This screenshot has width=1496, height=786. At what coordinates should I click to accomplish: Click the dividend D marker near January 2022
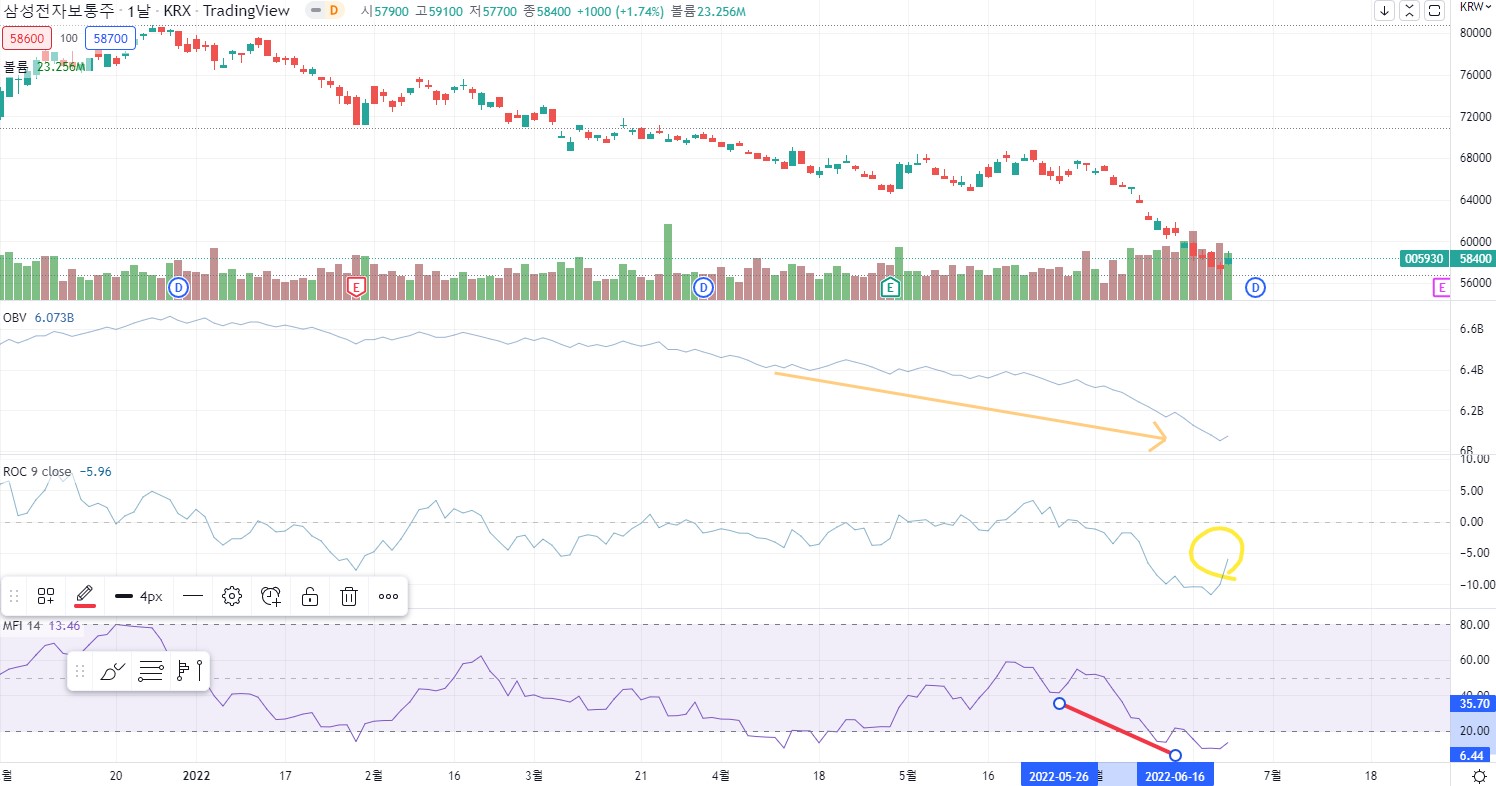click(x=178, y=288)
